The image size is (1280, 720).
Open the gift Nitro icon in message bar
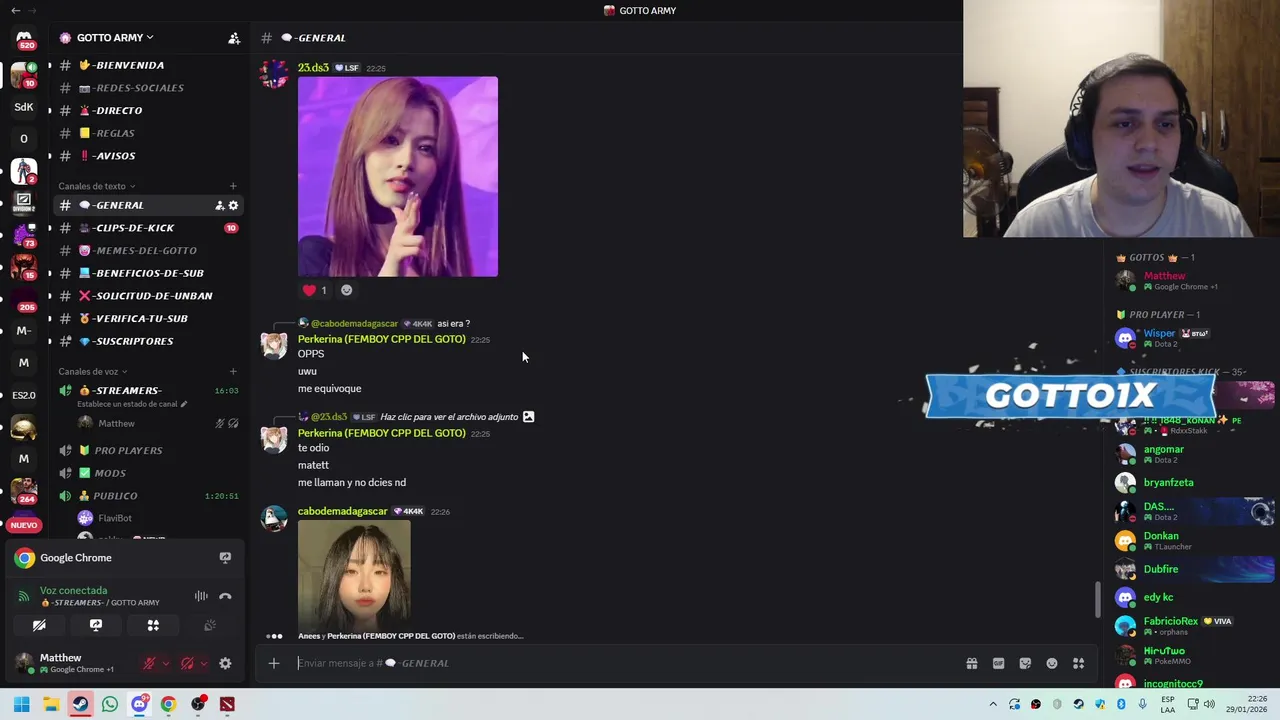[971, 663]
